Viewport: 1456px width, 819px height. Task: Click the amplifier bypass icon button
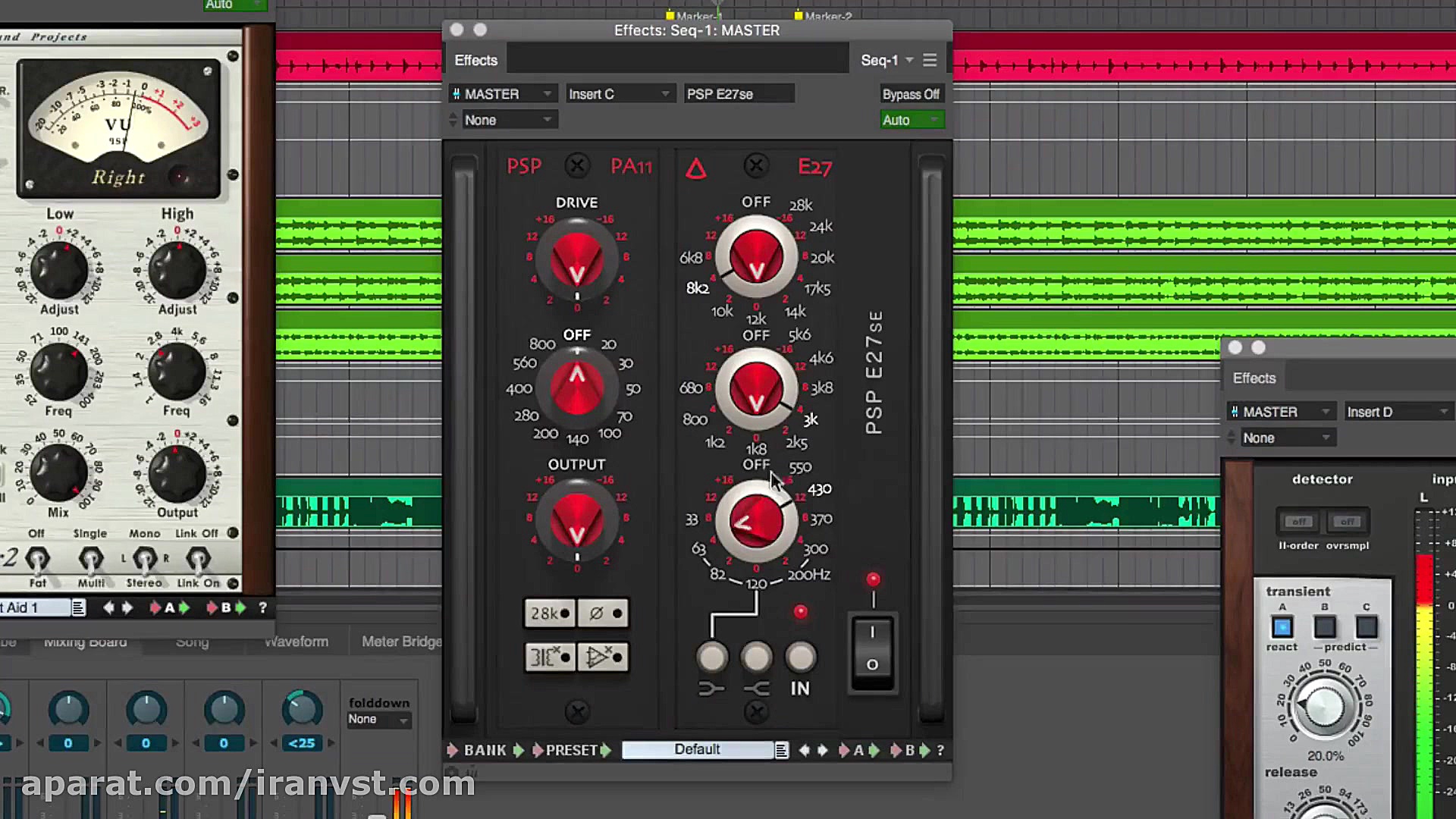point(604,657)
